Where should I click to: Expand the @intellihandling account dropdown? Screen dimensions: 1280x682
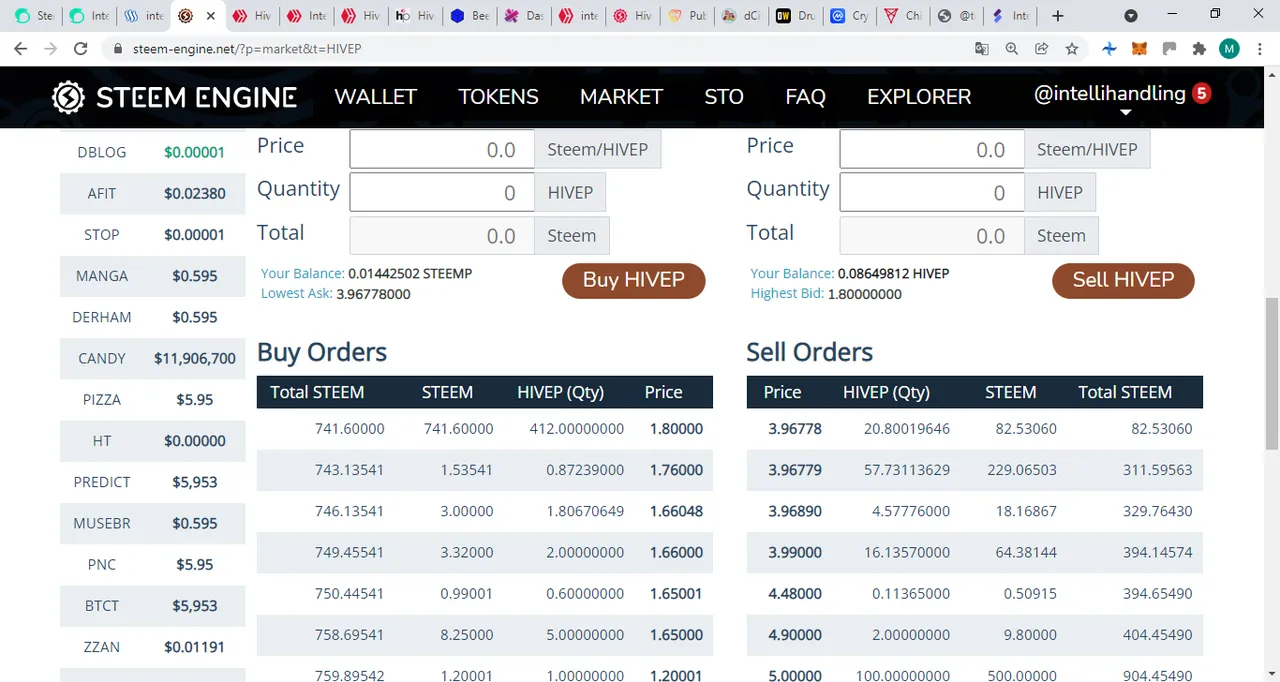1125,112
